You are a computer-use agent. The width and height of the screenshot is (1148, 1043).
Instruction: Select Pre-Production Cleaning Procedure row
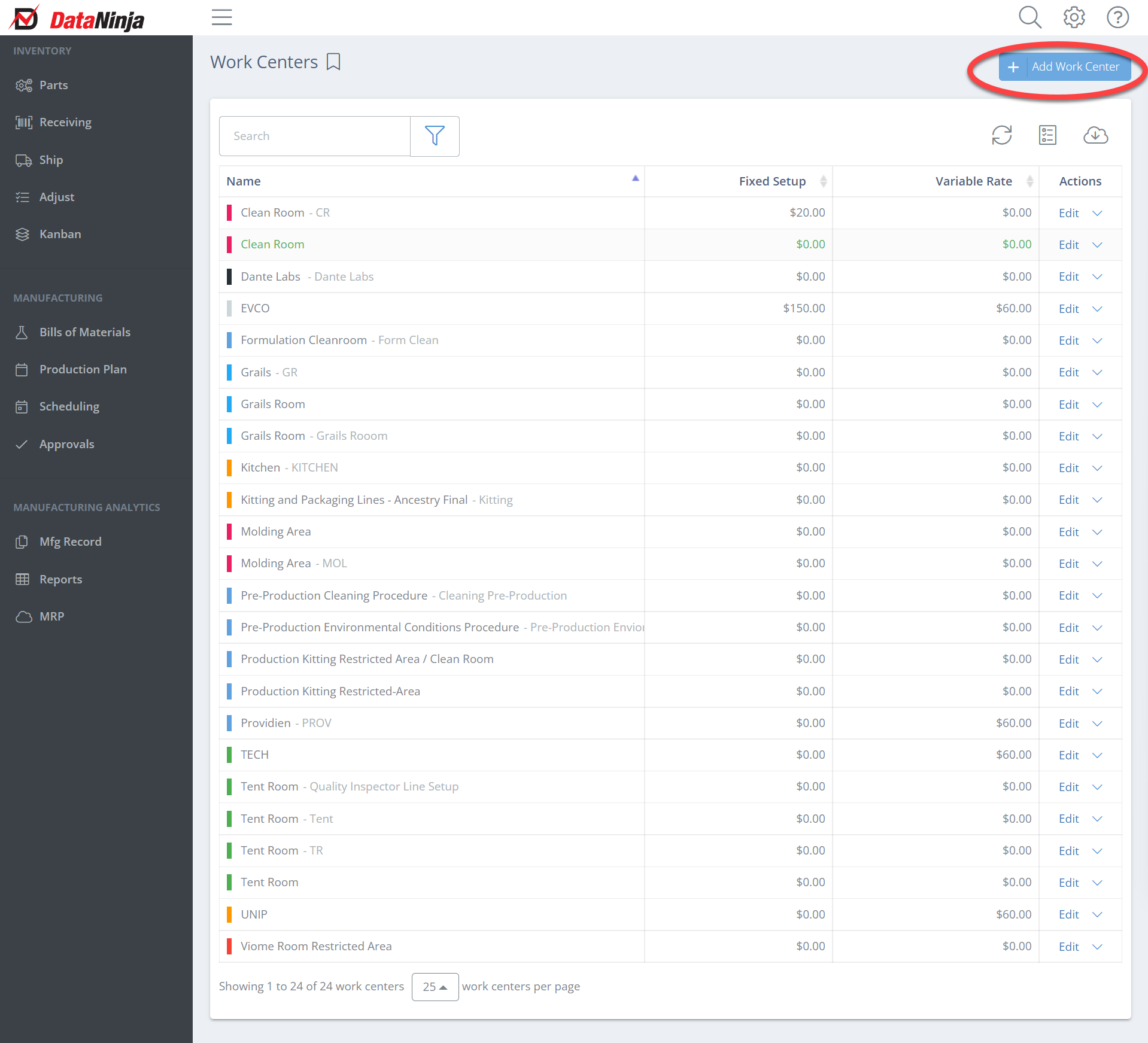(x=670, y=595)
